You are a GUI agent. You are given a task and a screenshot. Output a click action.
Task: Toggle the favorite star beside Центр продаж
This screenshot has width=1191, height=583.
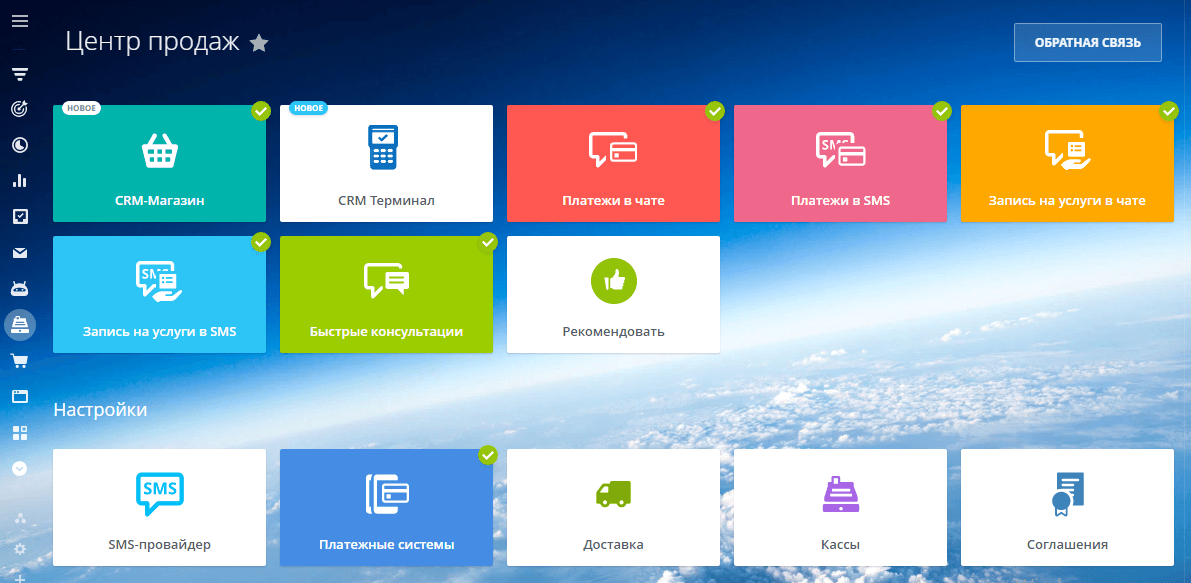pyautogui.click(x=259, y=43)
